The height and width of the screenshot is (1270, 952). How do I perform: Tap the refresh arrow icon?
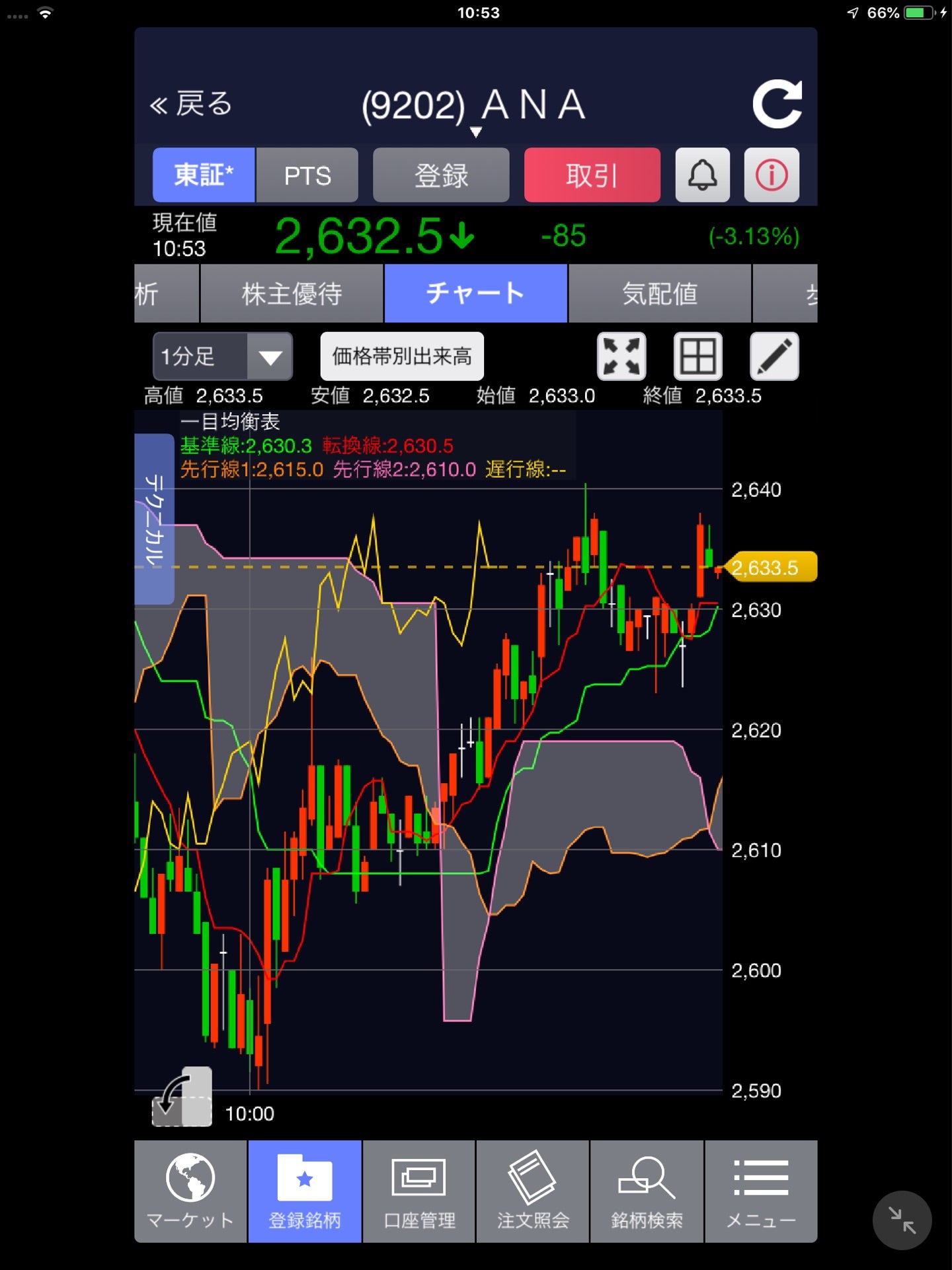tap(777, 105)
